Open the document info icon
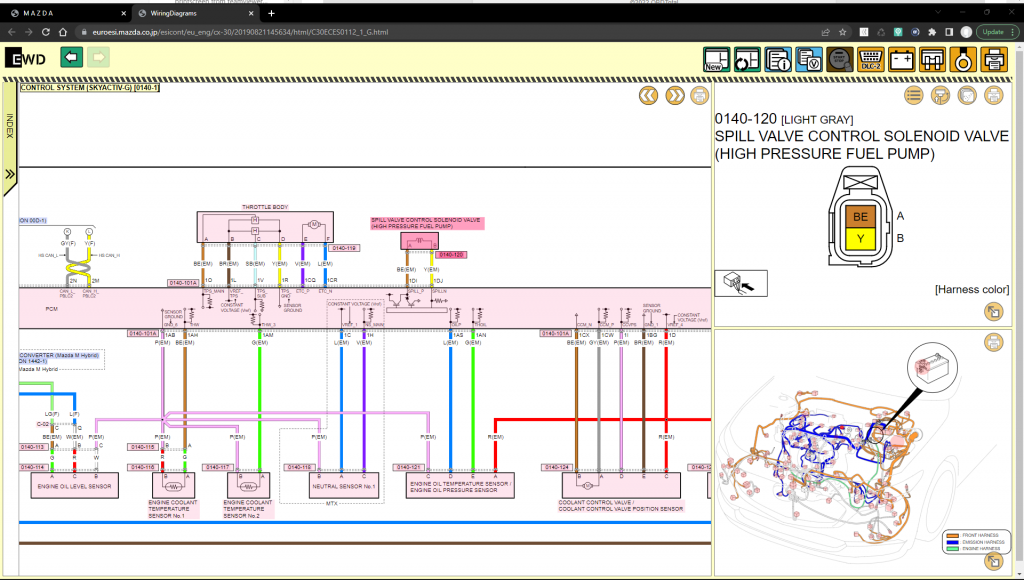This screenshot has width=1024, height=580. tap(778, 59)
